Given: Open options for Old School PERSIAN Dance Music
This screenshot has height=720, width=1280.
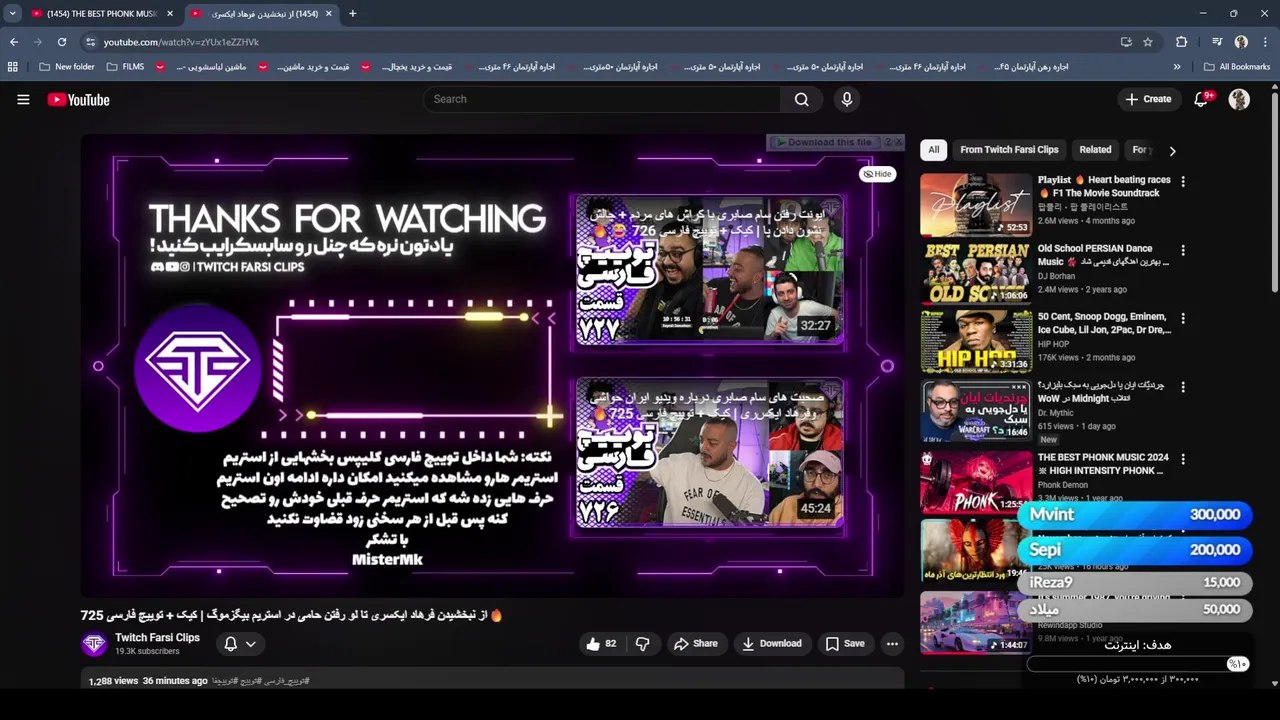Looking at the screenshot, I should coord(1183,250).
